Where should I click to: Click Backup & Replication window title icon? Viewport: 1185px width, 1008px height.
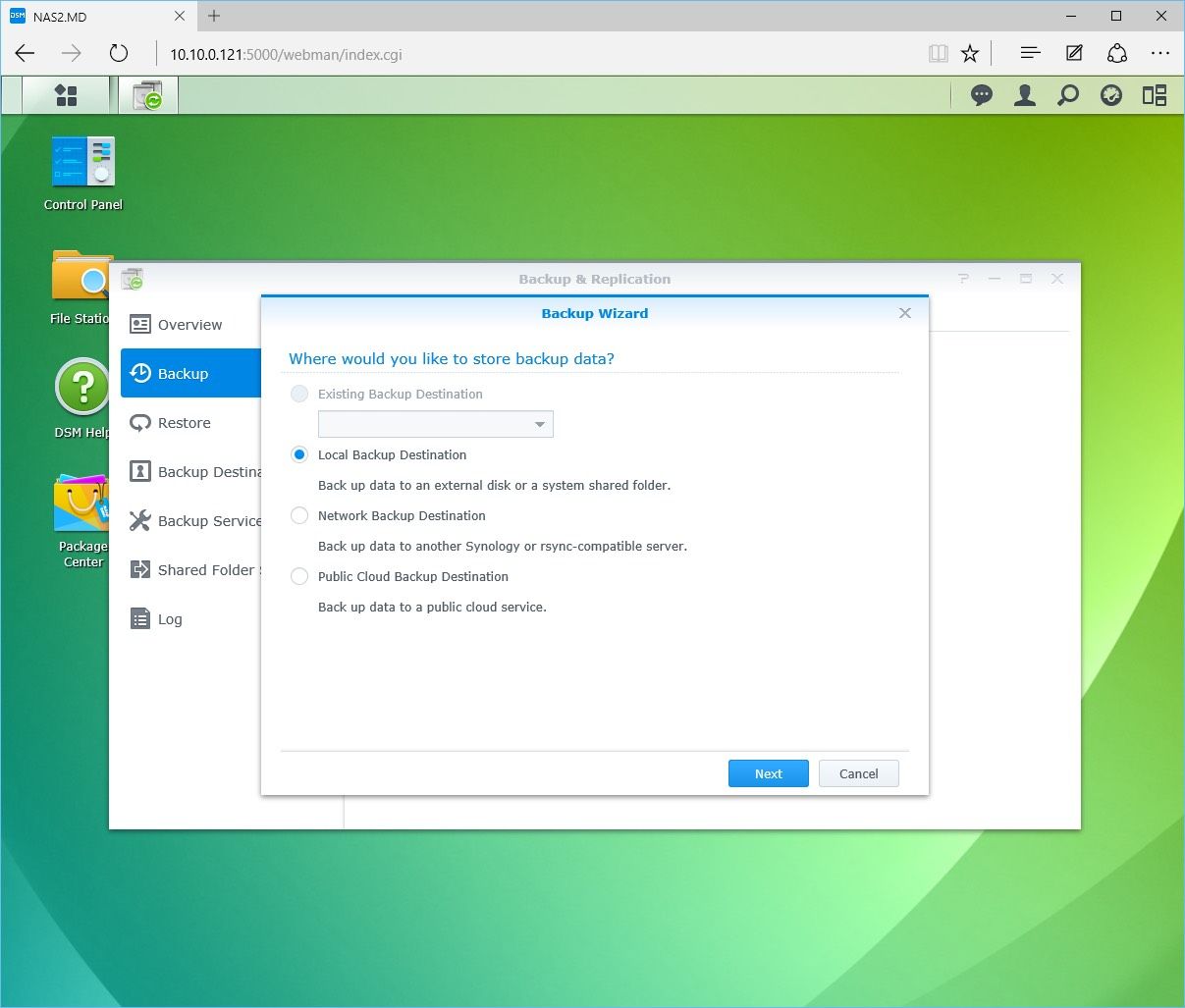pos(133,280)
